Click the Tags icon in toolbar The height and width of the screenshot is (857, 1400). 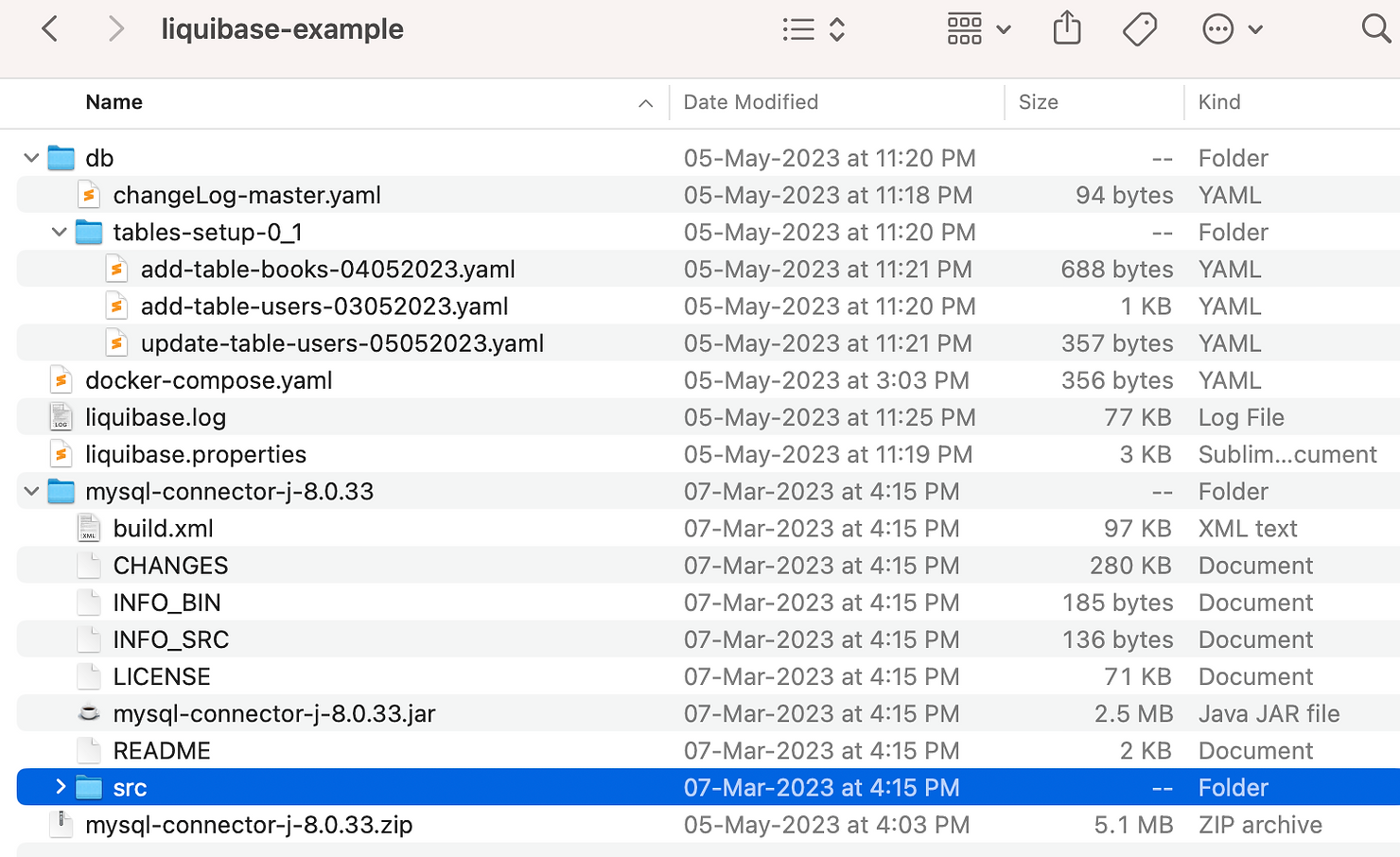tap(1139, 29)
